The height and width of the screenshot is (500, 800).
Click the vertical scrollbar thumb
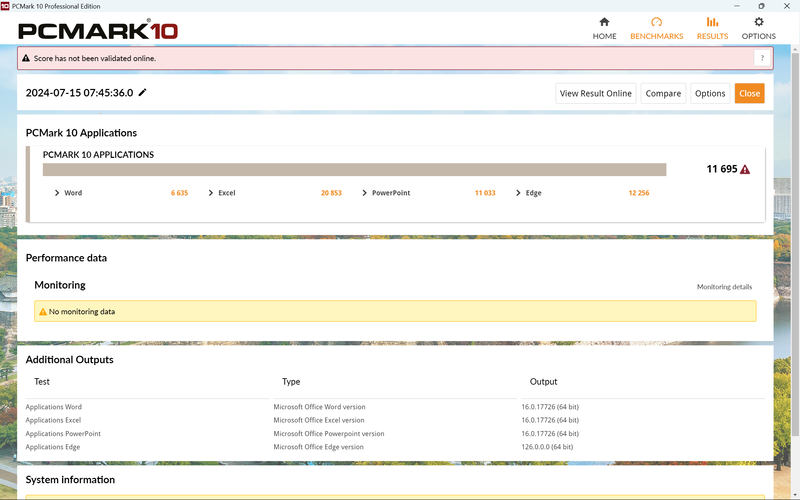click(x=795, y=245)
